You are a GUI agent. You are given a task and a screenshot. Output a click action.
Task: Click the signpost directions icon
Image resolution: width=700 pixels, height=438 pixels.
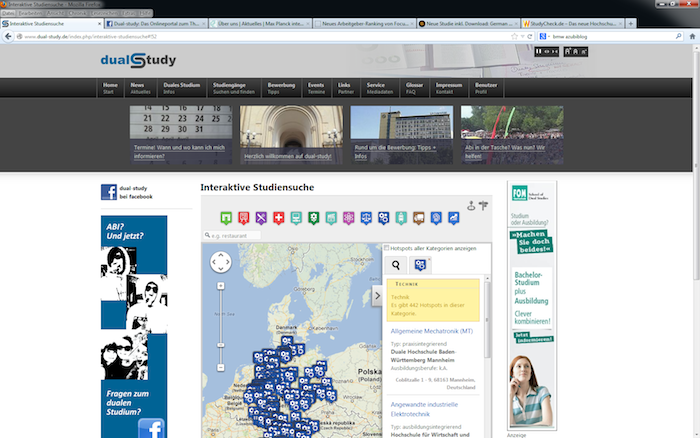coord(483,205)
